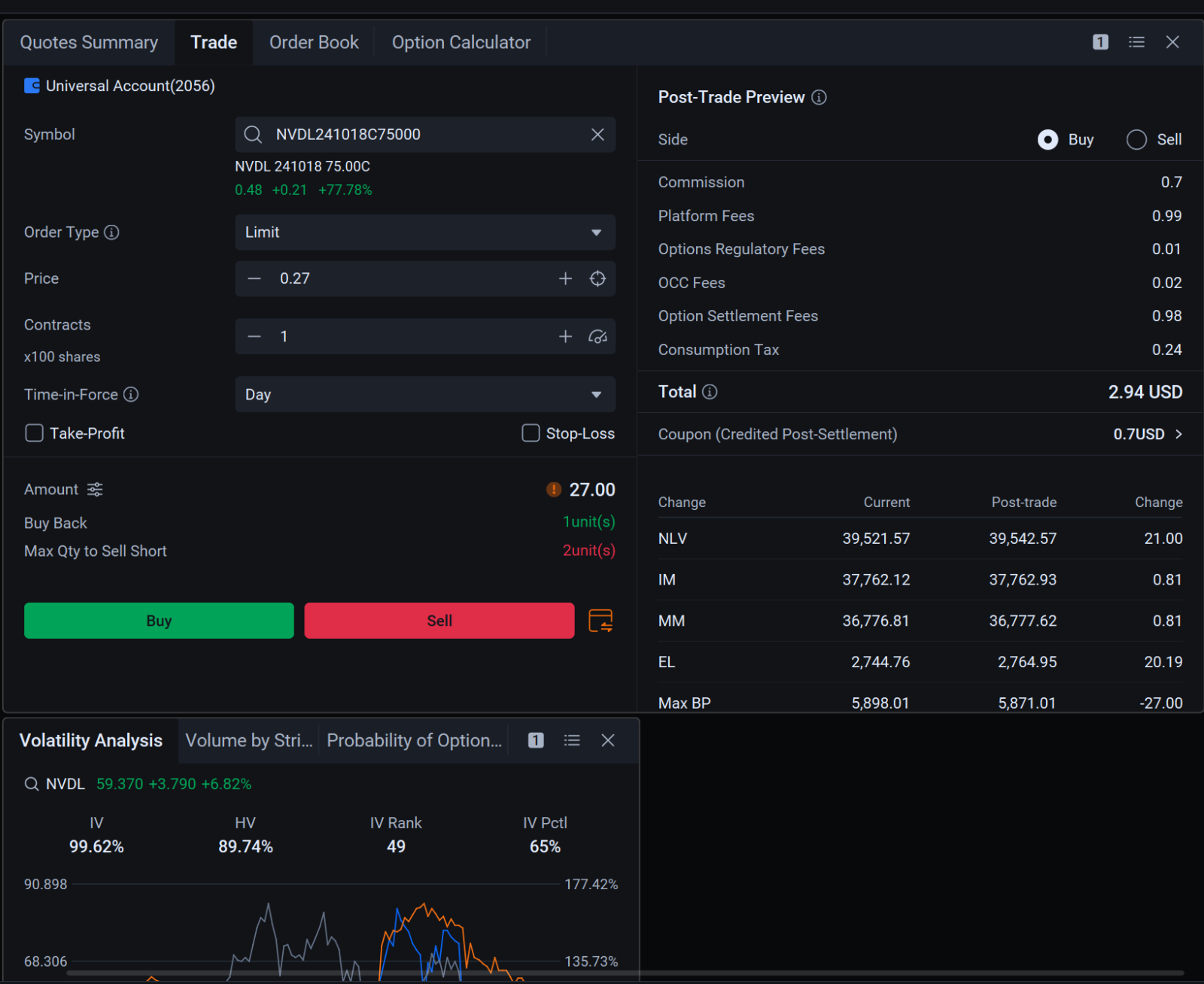The height and width of the screenshot is (984, 1204).
Task: Open Post-Trade Preview info icon
Action: click(x=819, y=97)
